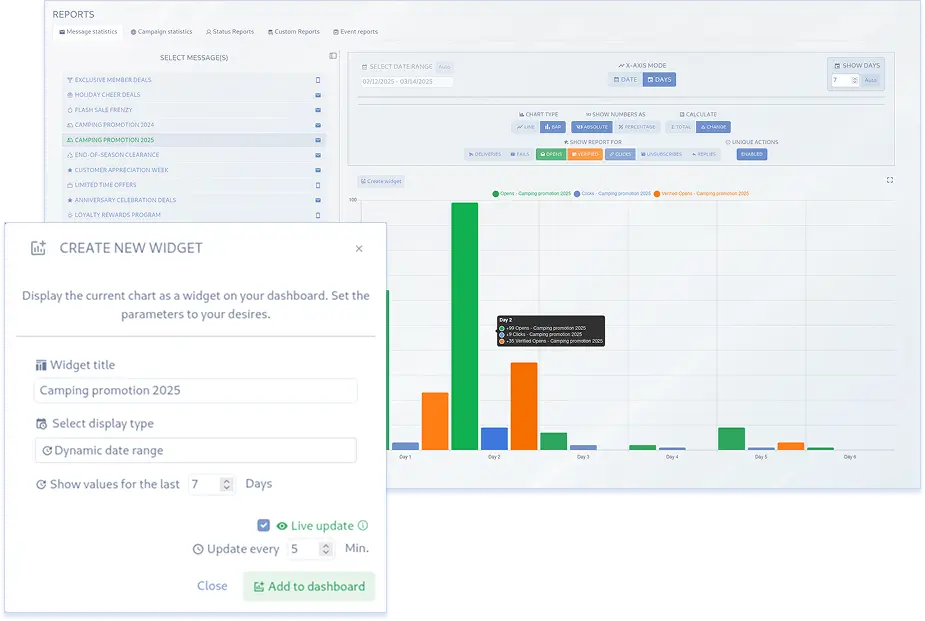The image size is (925, 621).
Task: Toggle the Live update checkbox
Action: coord(264,525)
